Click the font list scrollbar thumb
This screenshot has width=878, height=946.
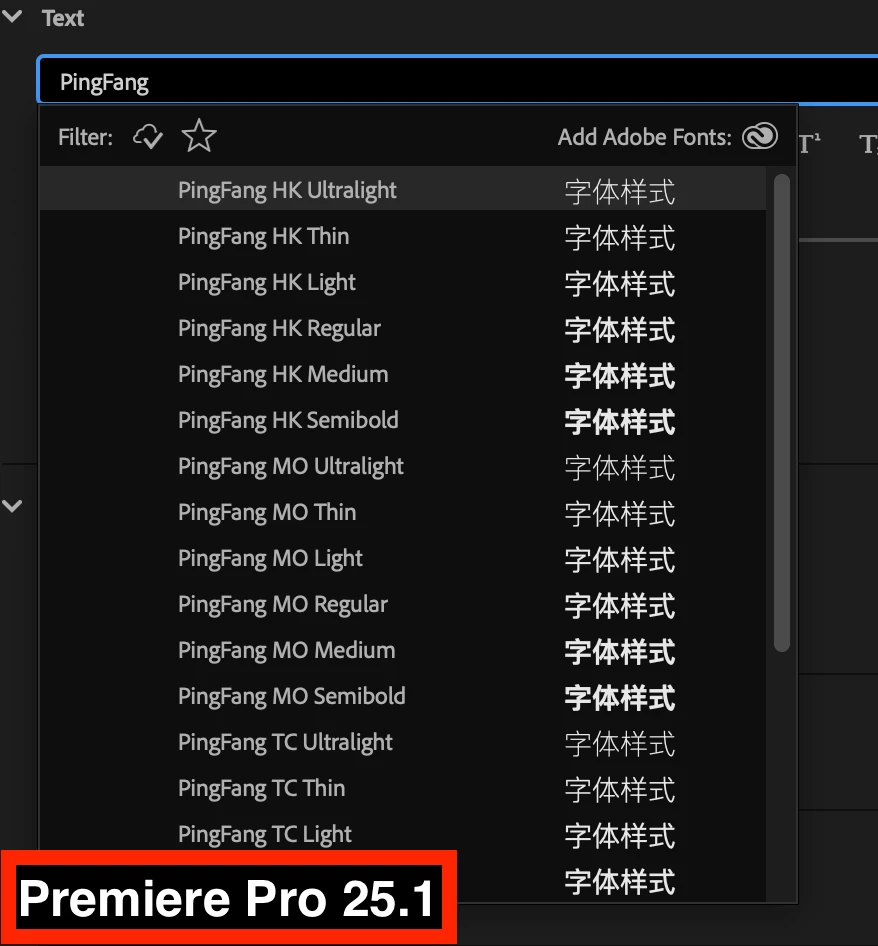coord(782,413)
